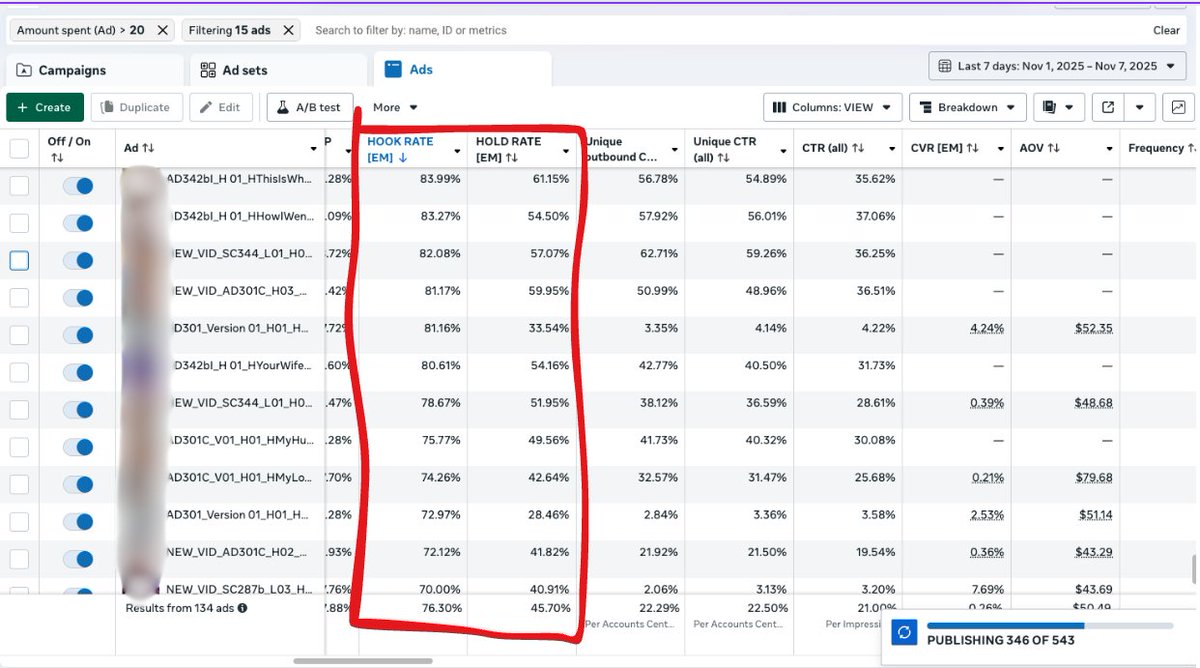The width and height of the screenshot is (1200, 668).
Task: Remove the Amount spent filter with its X
Action: point(163,30)
